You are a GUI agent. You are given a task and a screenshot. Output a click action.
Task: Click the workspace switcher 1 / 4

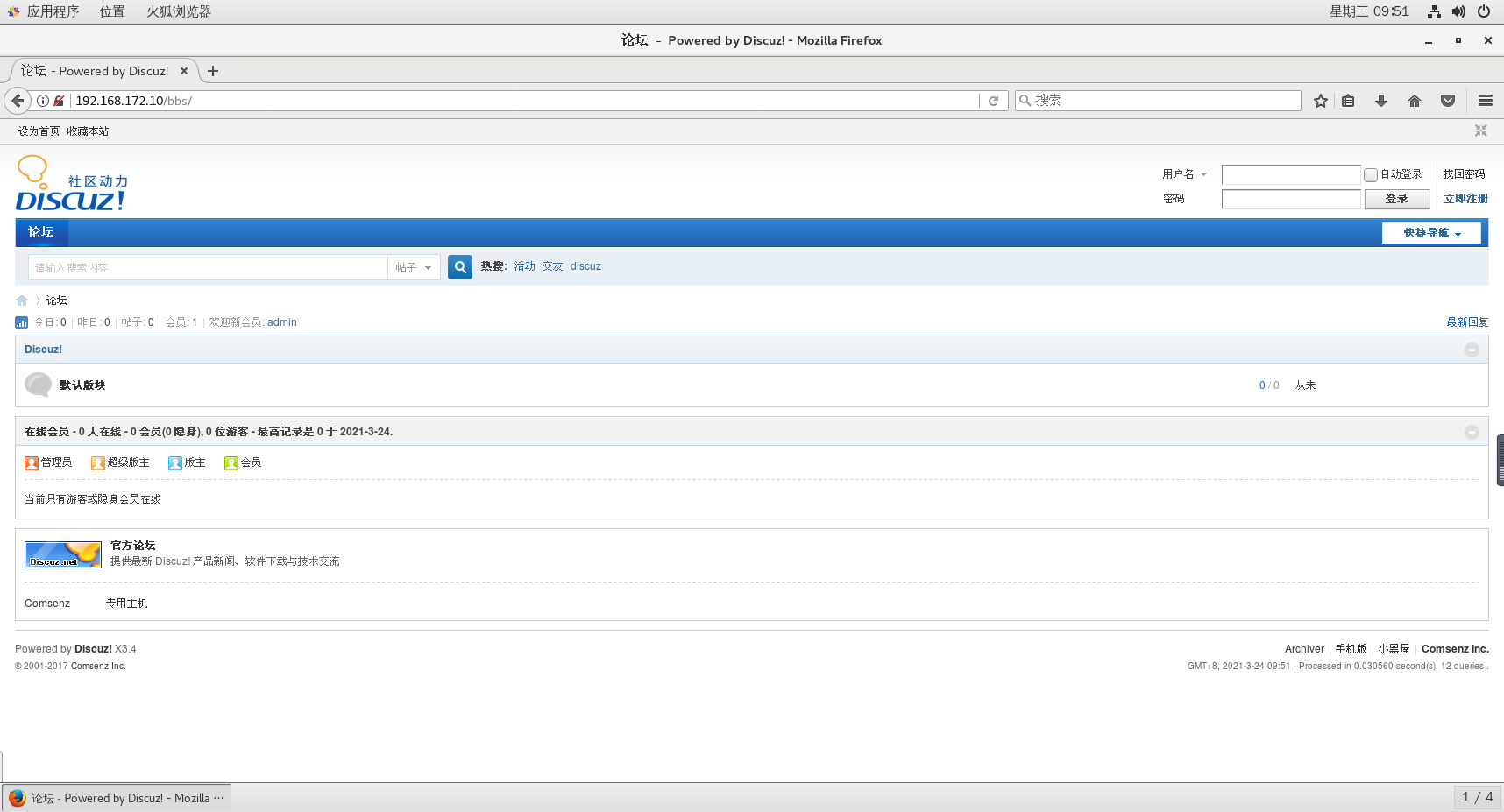[x=1477, y=797]
